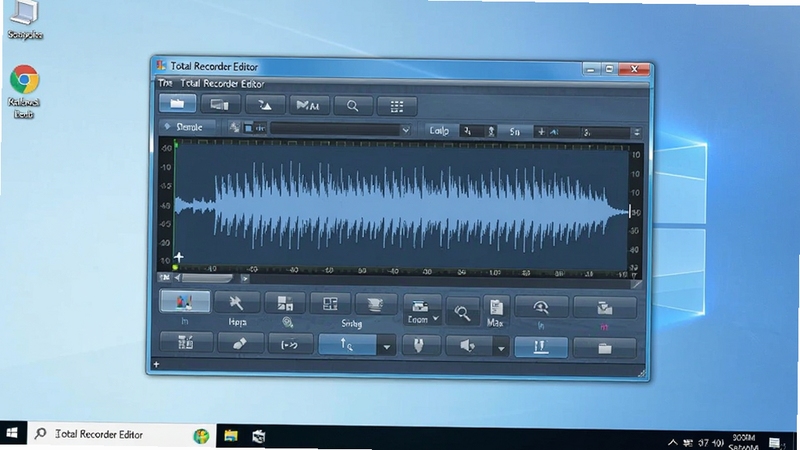
Task: Open dropdown arrow beside the speaker button
Action: (501, 348)
